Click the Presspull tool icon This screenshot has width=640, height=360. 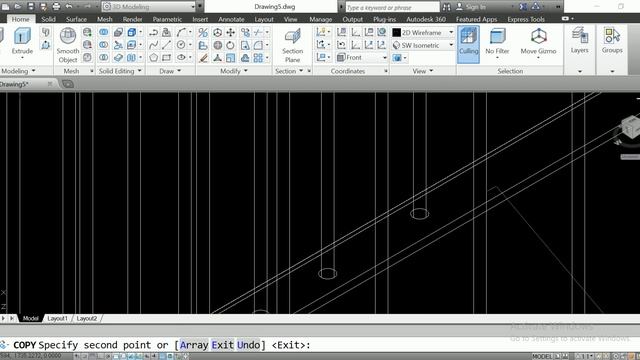[x=46, y=45]
